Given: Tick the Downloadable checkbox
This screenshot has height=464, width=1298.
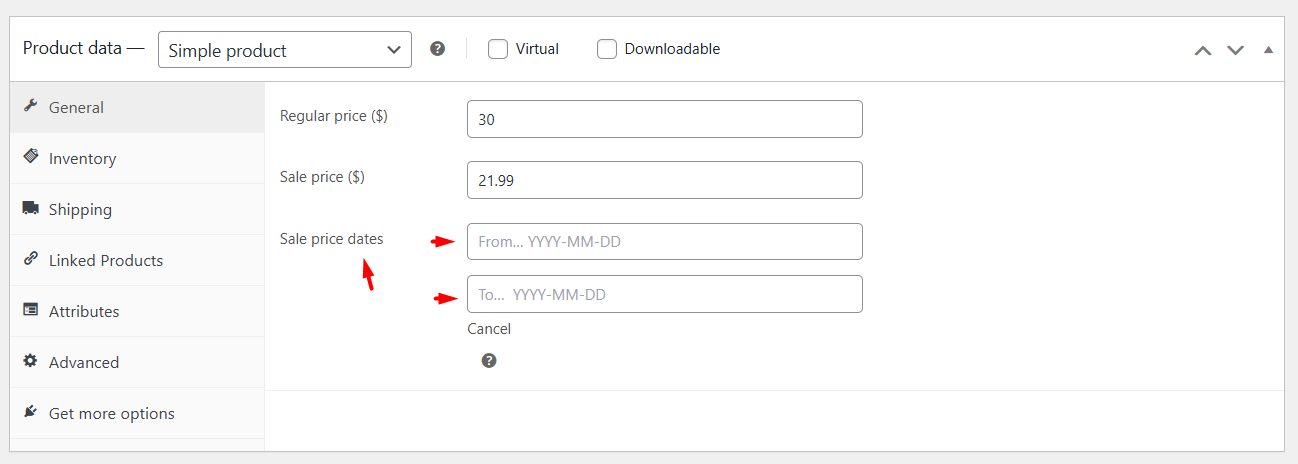Looking at the screenshot, I should click(x=607, y=48).
